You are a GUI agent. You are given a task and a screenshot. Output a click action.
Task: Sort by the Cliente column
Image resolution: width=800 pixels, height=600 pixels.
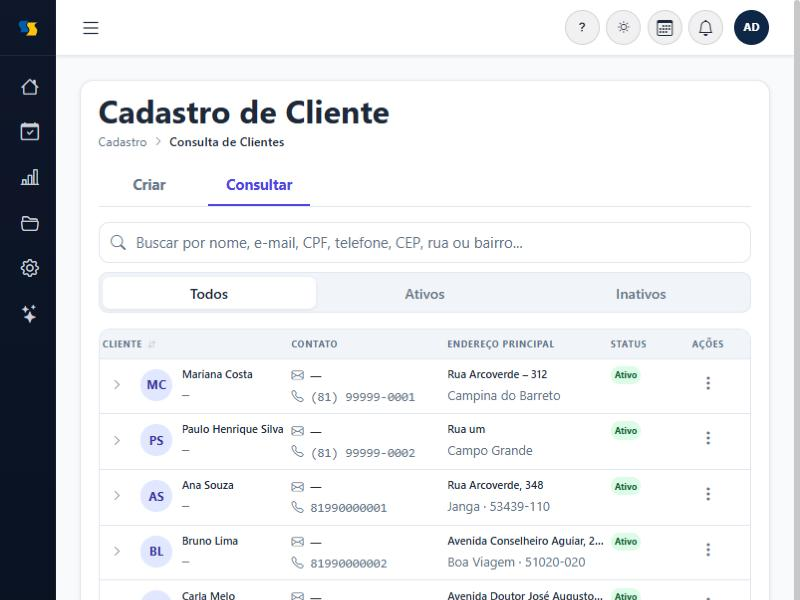click(x=129, y=344)
